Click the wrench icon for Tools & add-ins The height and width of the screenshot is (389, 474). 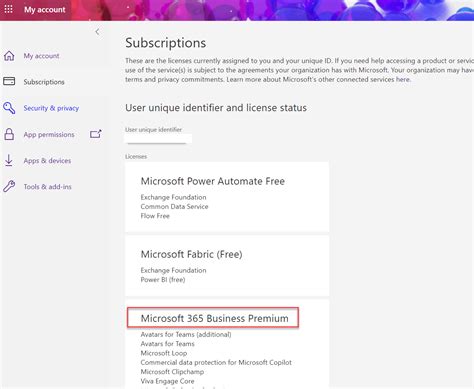pyautogui.click(x=9, y=186)
